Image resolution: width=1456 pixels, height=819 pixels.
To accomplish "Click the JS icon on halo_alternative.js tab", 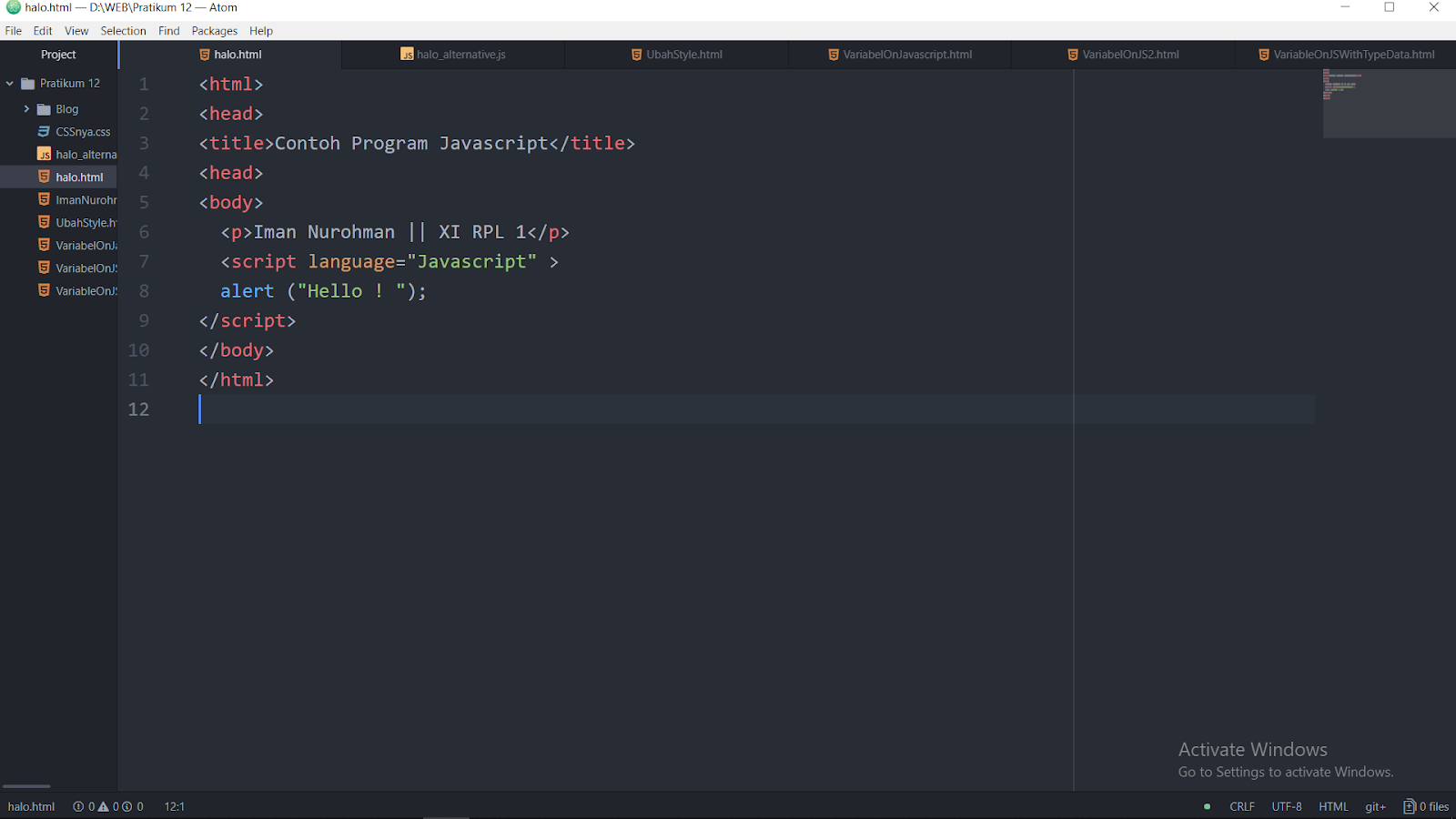I will [x=407, y=55].
